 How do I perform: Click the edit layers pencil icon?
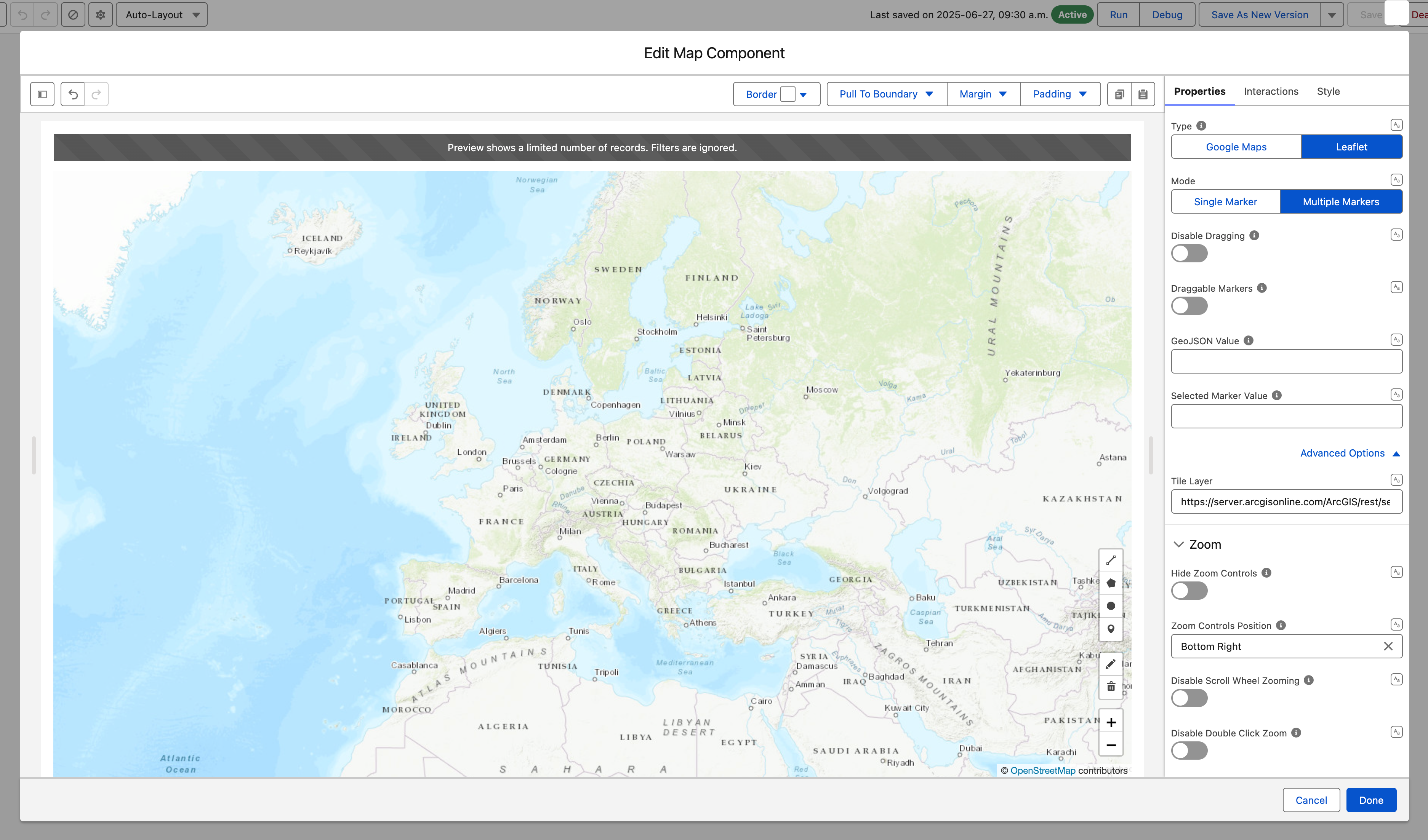(x=1111, y=664)
